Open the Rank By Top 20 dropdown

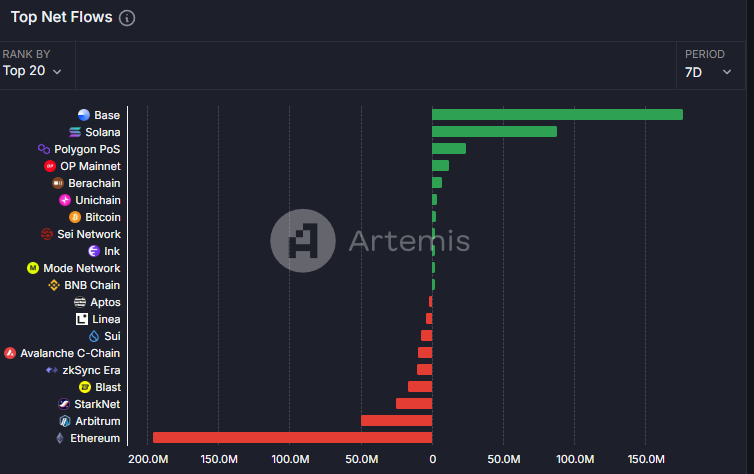(33, 71)
